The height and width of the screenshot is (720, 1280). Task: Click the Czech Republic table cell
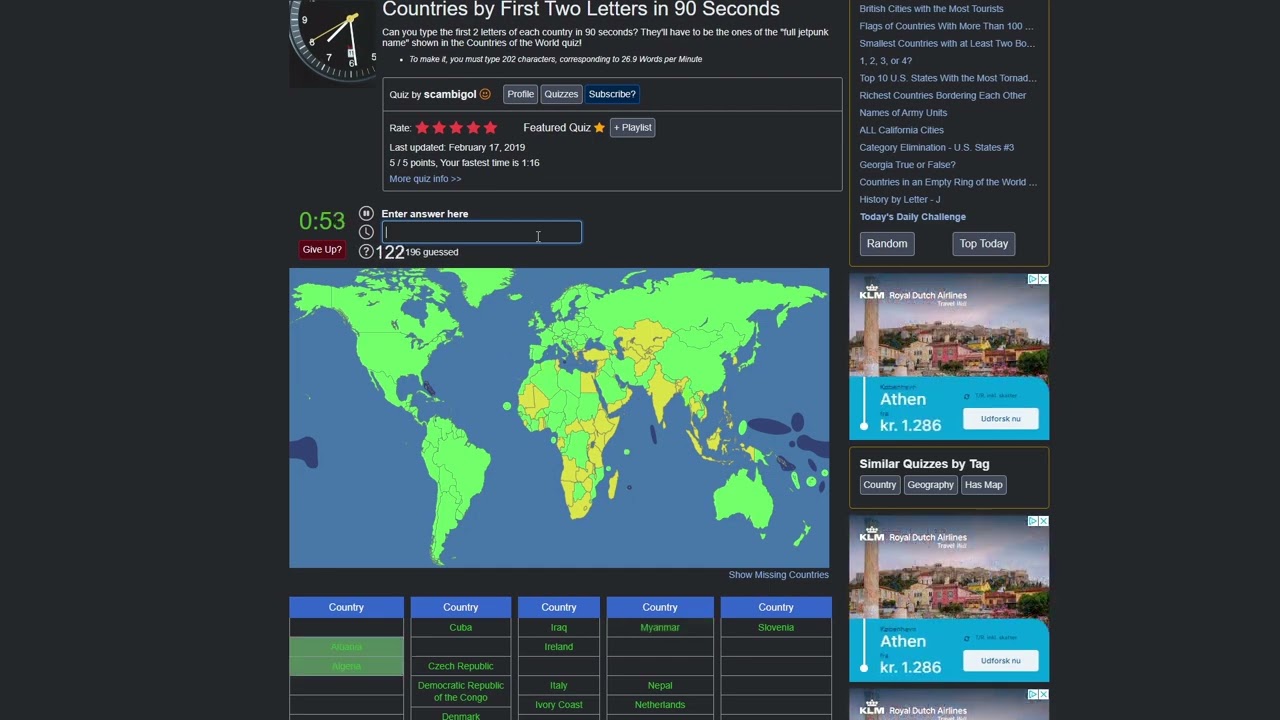[461, 666]
